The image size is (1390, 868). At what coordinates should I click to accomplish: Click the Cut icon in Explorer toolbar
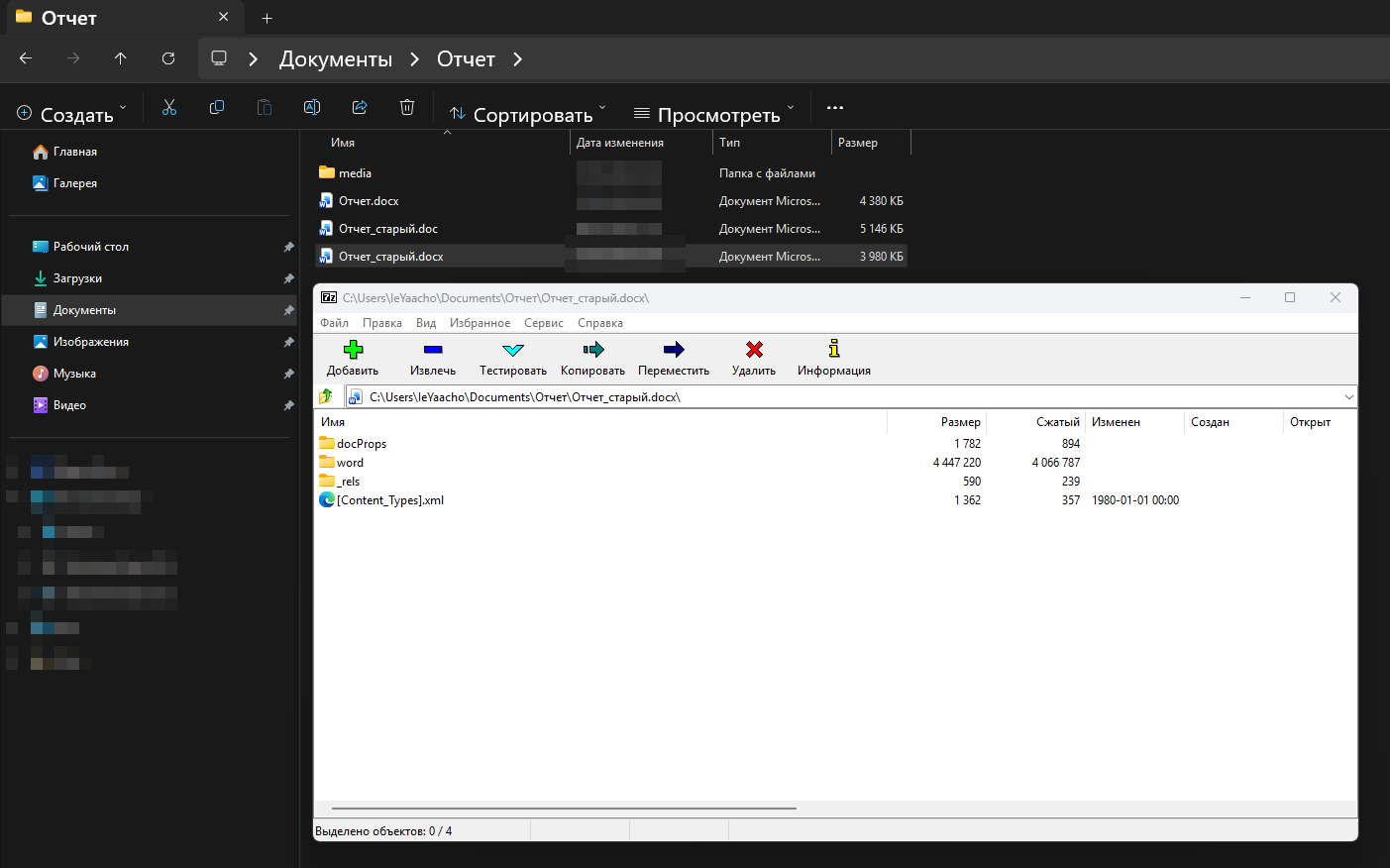point(169,107)
